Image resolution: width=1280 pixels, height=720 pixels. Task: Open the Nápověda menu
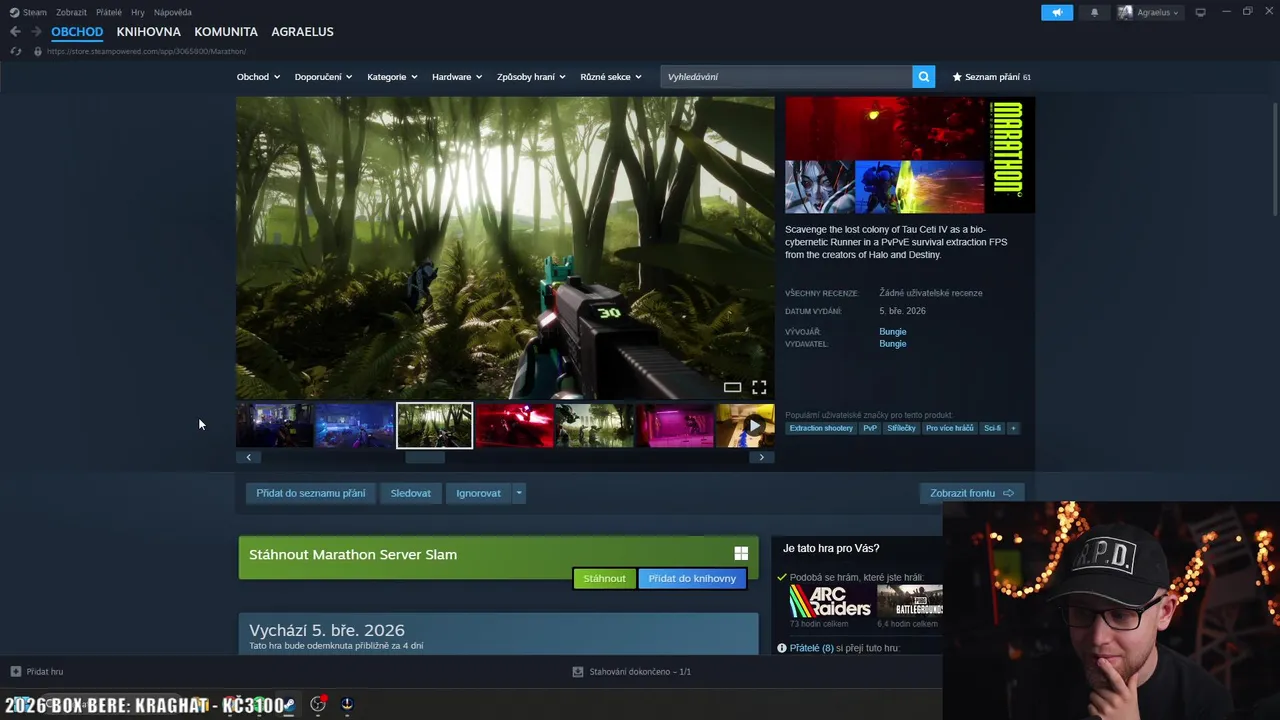173,13
